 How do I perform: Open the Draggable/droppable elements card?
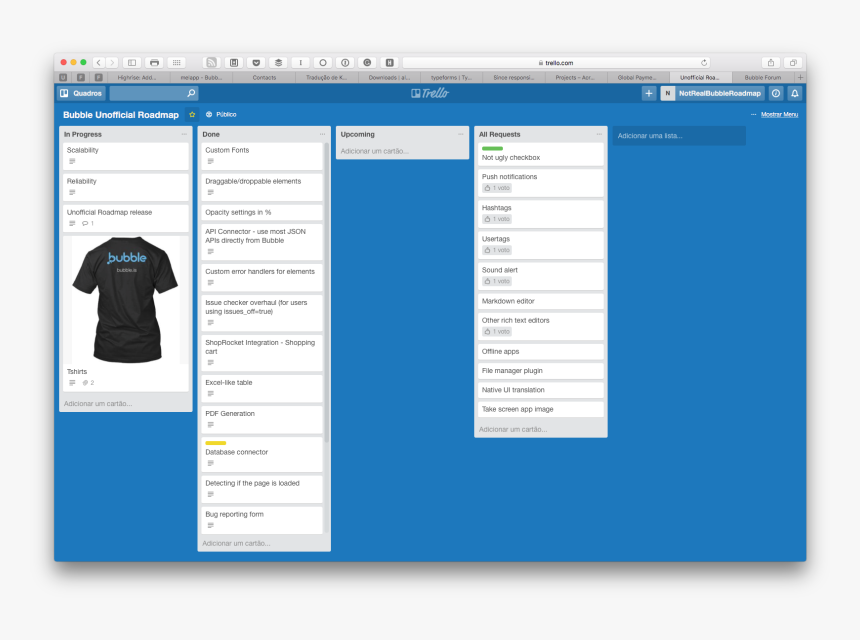tap(262, 187)
